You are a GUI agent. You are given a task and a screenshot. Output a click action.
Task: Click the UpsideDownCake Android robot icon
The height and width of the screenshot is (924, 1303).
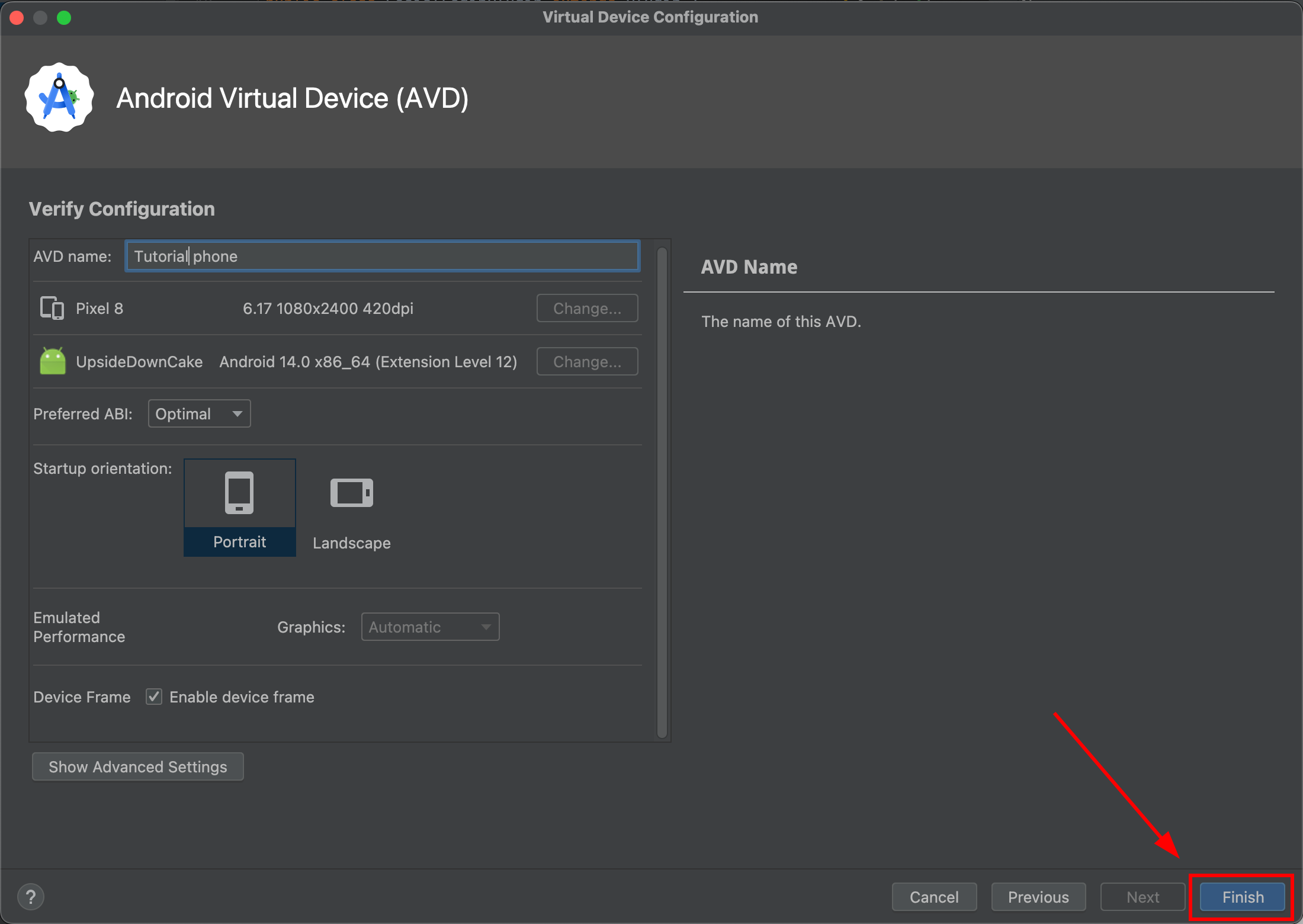click(53, 361)
